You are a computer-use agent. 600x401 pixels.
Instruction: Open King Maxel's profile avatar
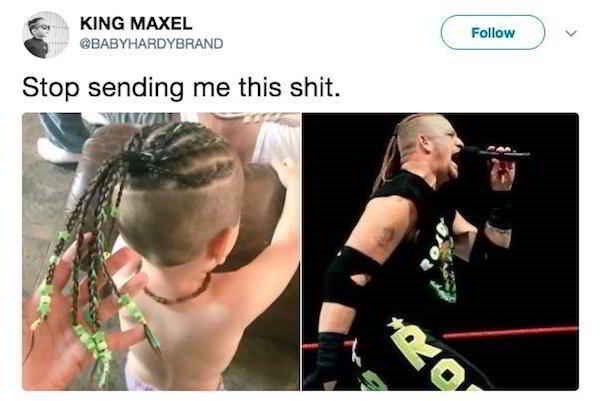[46, 34]
